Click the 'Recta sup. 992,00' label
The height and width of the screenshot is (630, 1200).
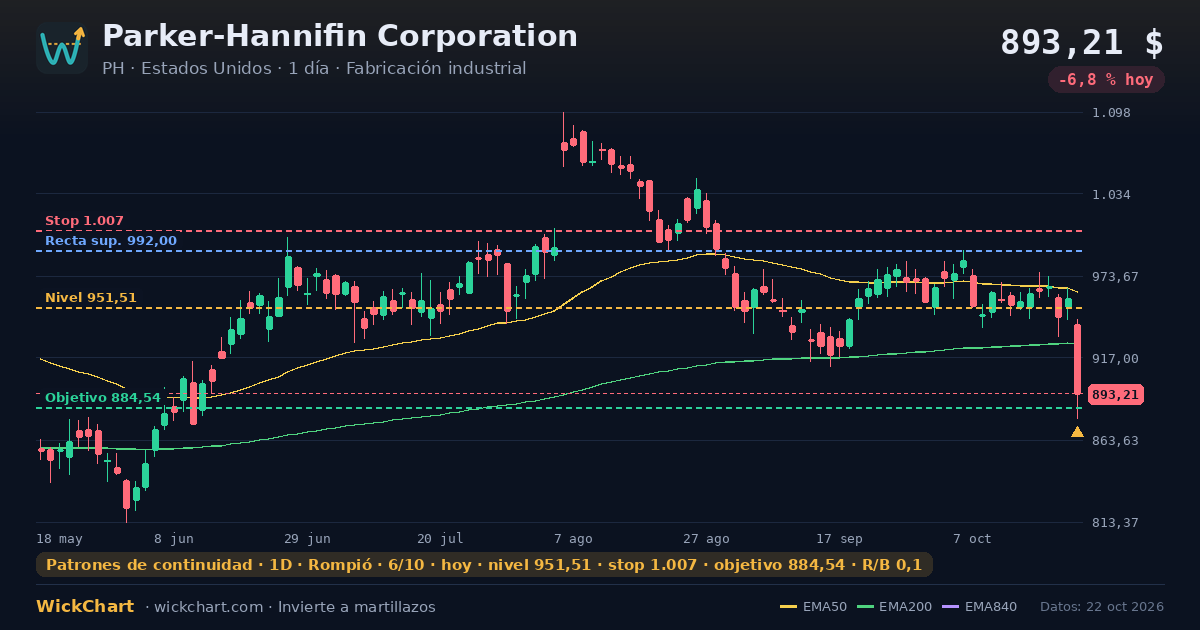[x=111, y=241]
